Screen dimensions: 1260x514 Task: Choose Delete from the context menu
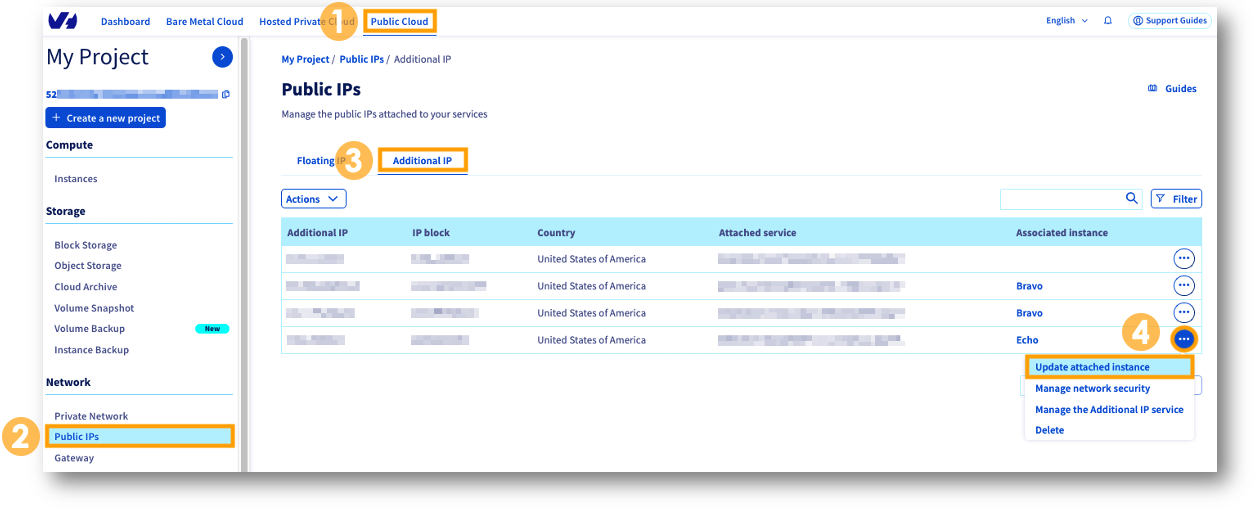[1049, 430]
